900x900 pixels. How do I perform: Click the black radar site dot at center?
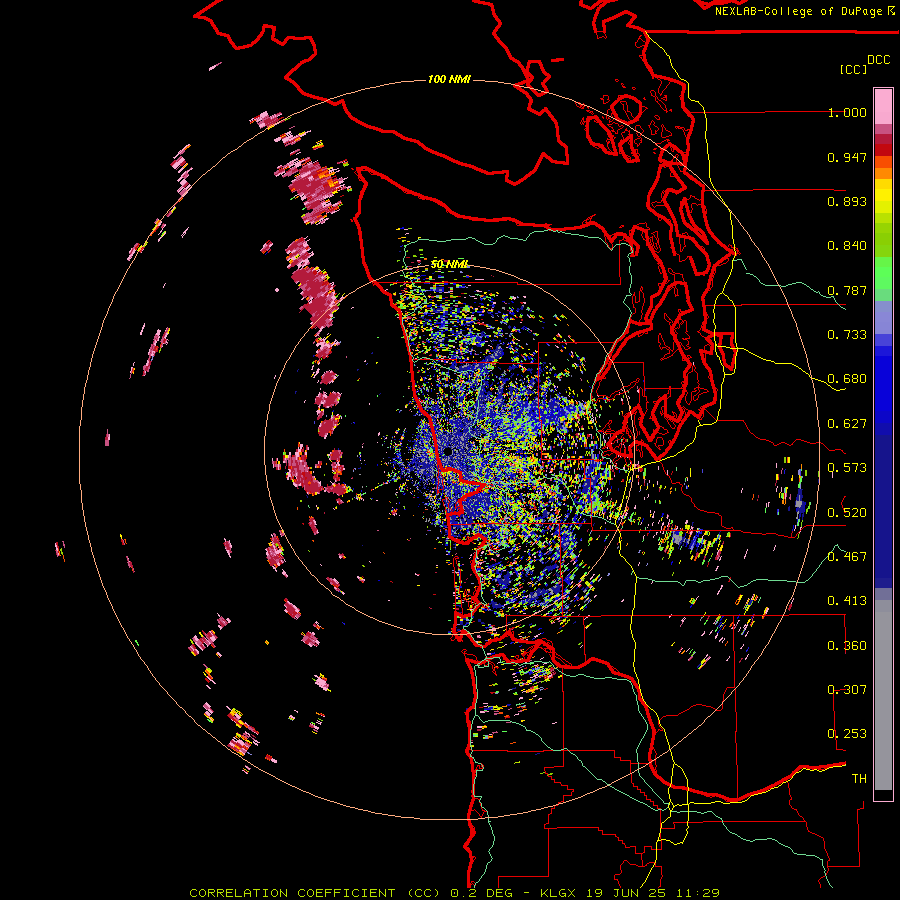[448, 452]
